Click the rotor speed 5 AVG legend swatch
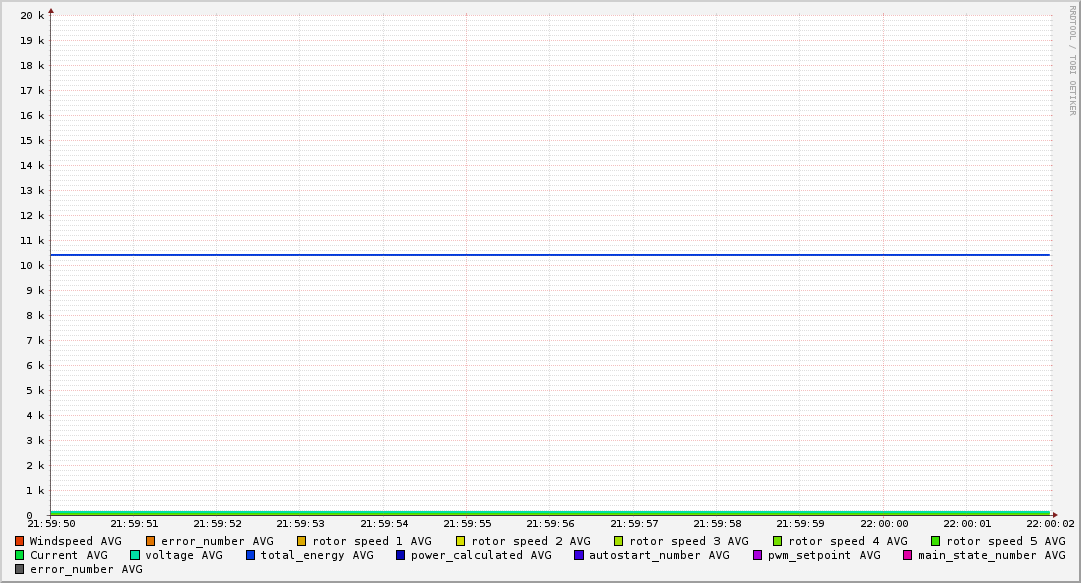1081x583 pixels. (x=936, y=541)
